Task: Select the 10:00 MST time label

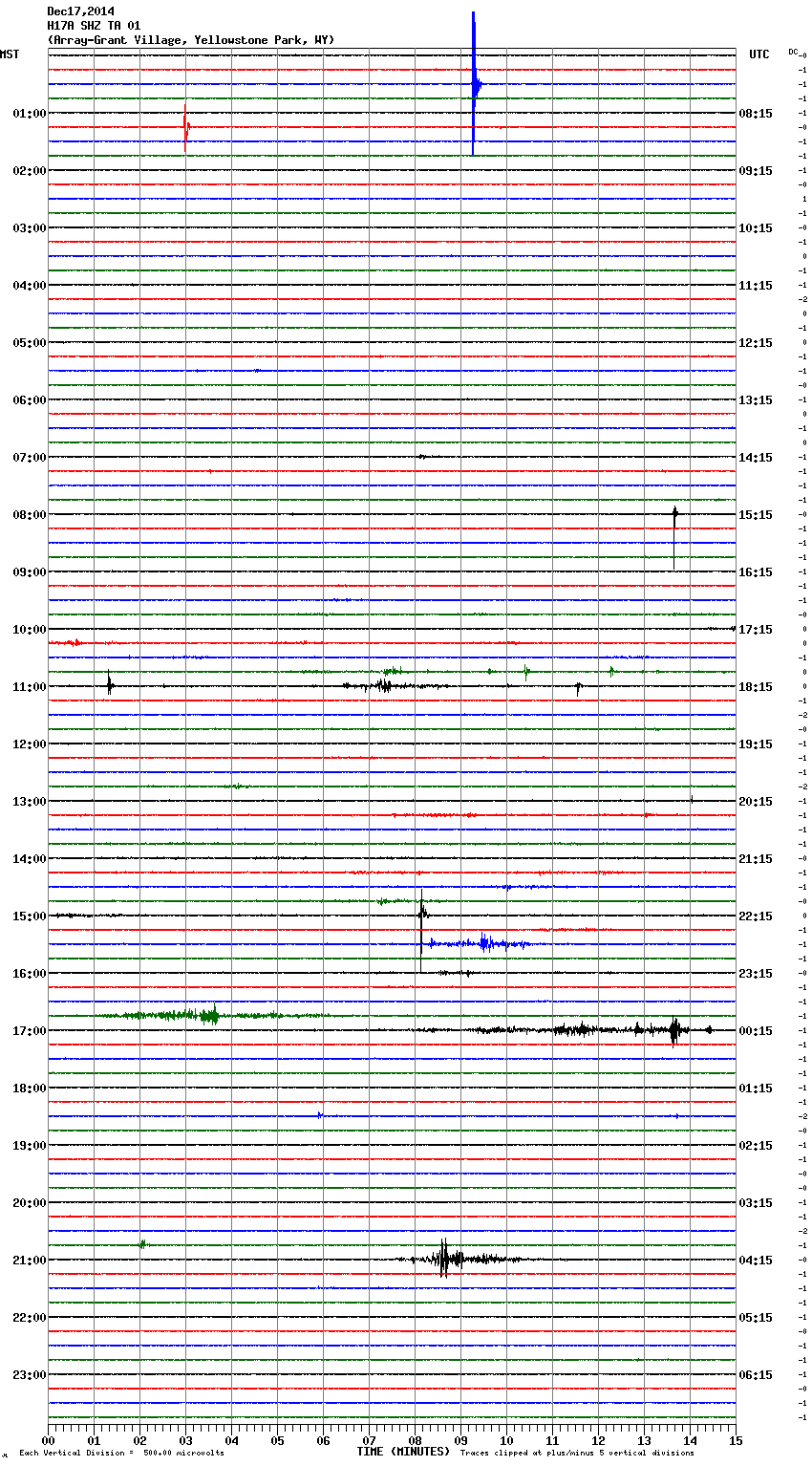Action: point(29,630)
